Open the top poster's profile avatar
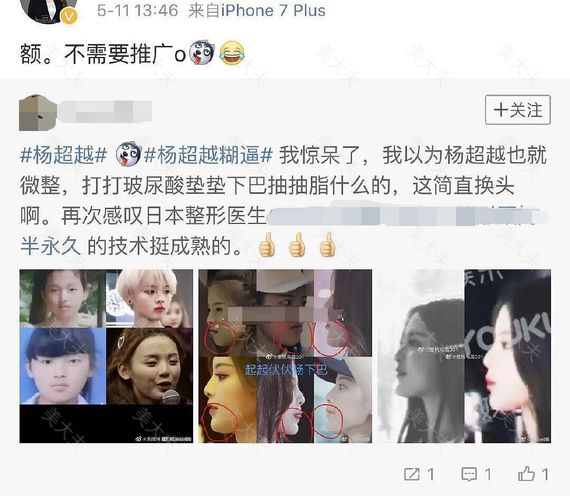This screenshot has height=496, width=570. [x=48, y=9]
